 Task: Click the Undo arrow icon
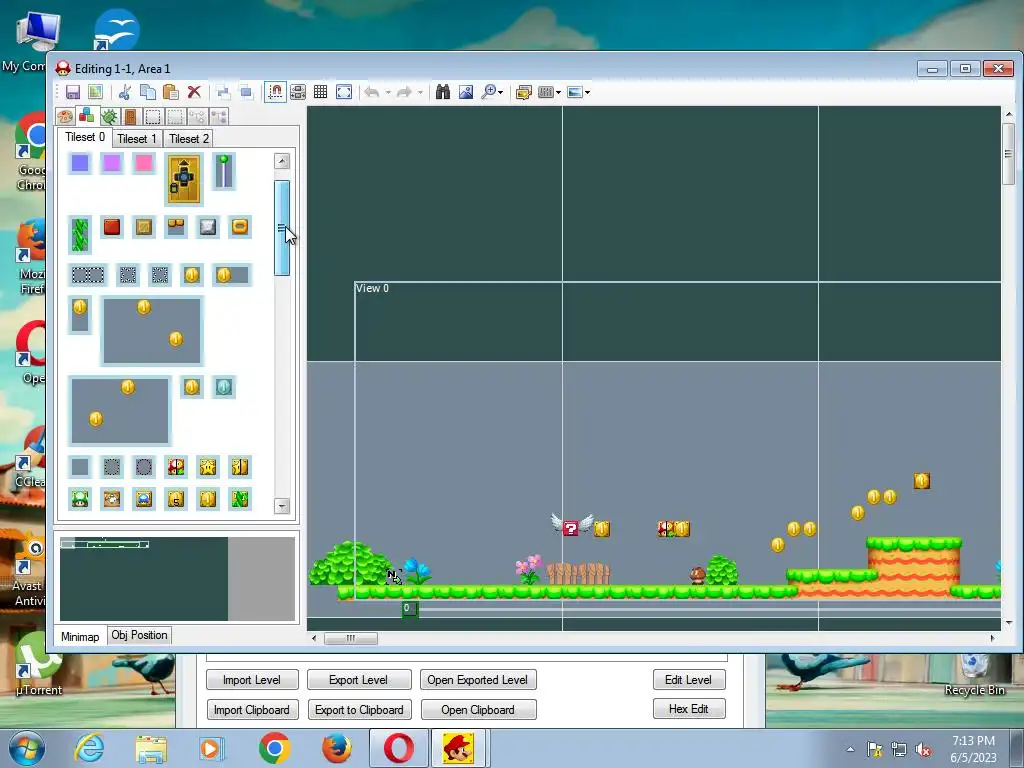(x=372, y=92)
